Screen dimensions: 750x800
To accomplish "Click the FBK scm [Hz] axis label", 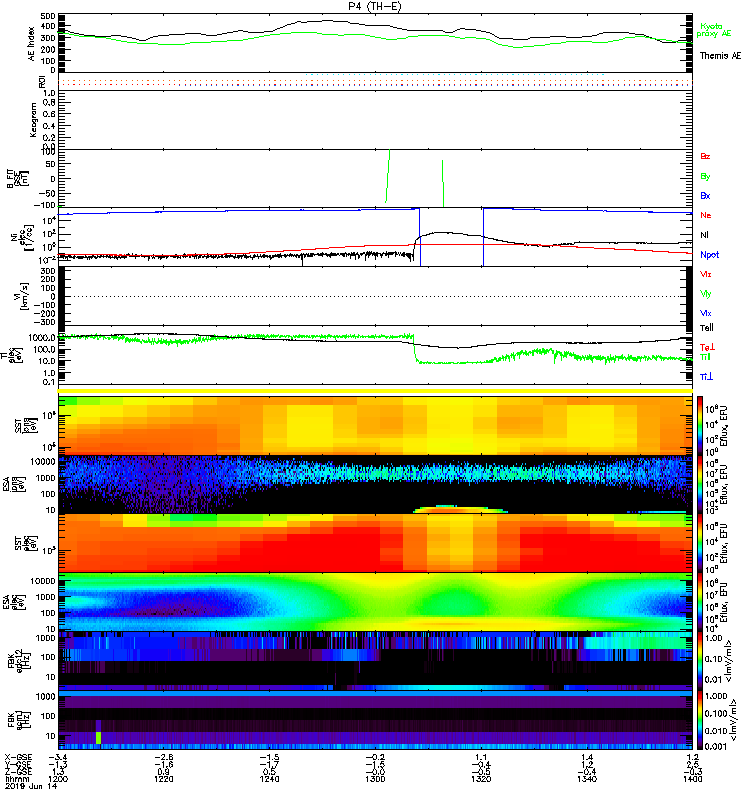I will tap(18, 719).
